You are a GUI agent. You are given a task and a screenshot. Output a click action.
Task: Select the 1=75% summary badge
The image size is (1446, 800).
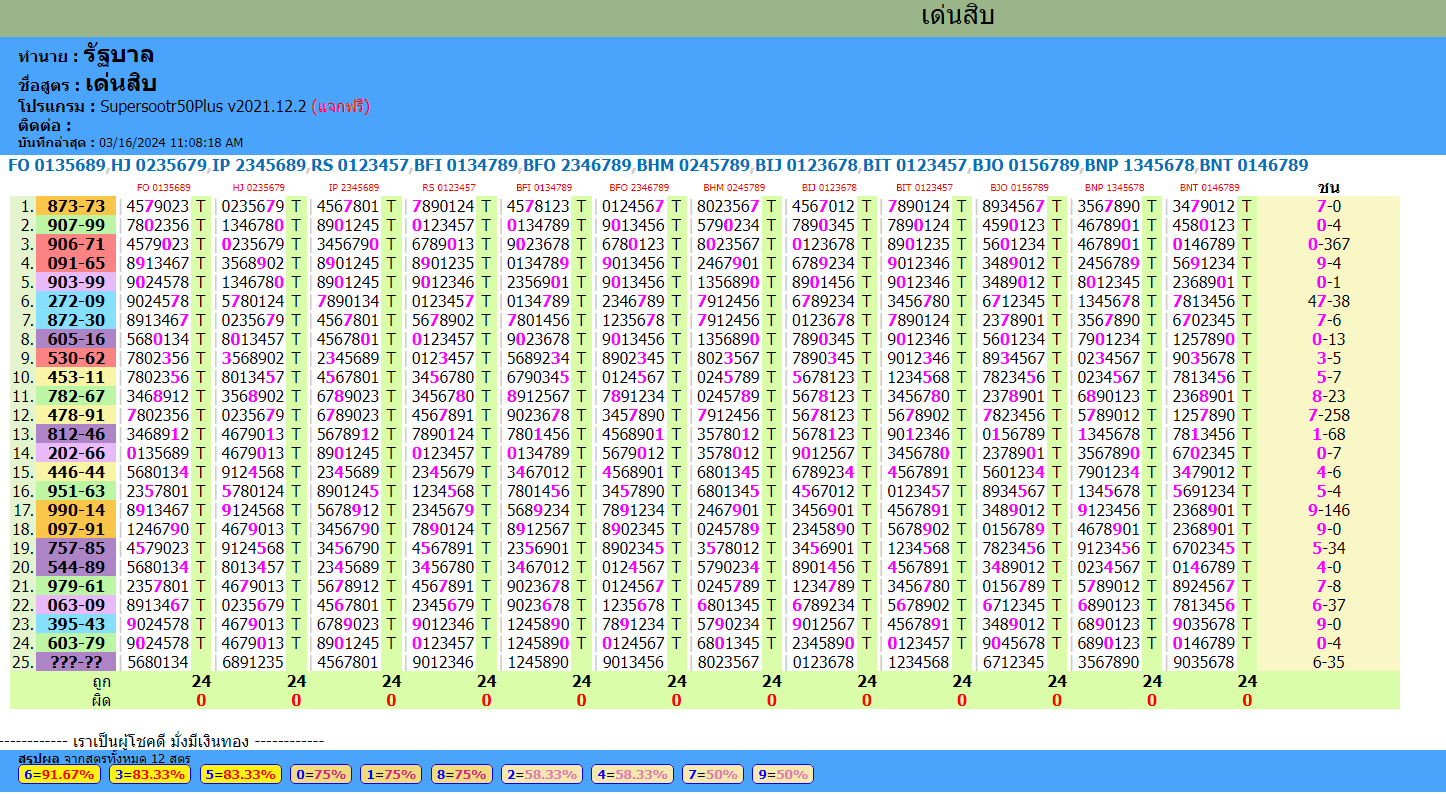pos(392,774)
